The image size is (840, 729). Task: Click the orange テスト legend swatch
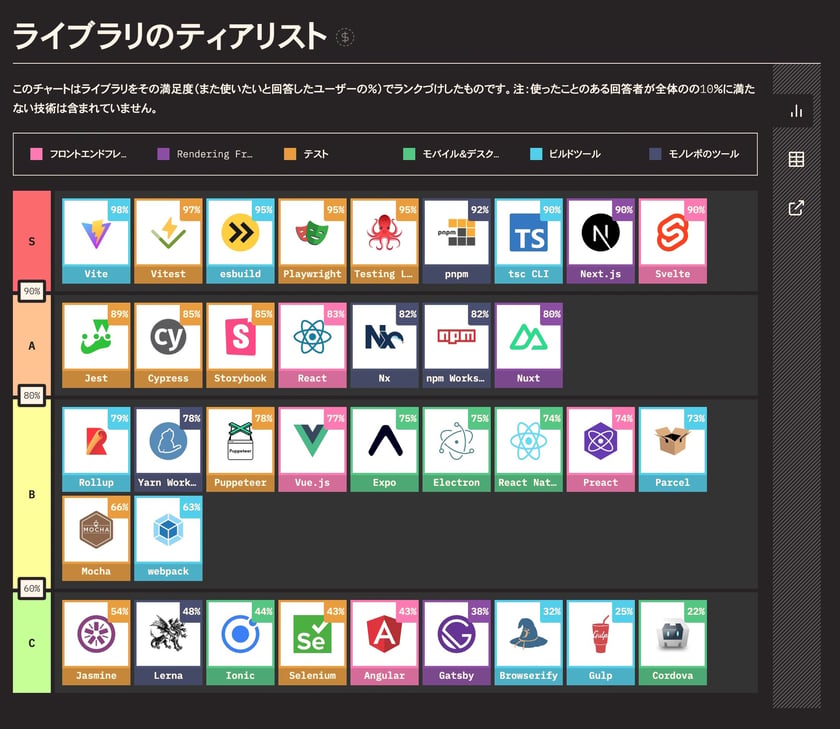(x=290, y=154)
